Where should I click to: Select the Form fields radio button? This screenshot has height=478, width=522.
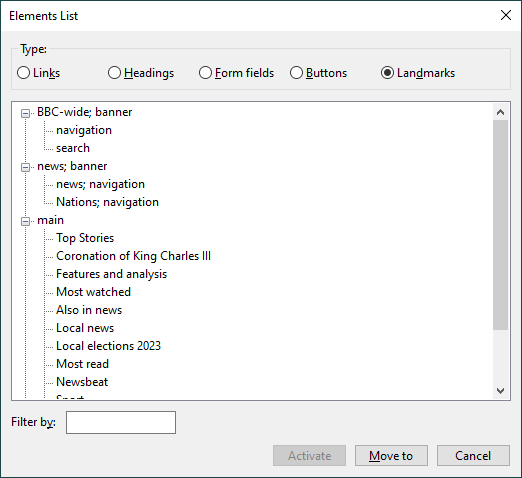(x=205, y=73)
